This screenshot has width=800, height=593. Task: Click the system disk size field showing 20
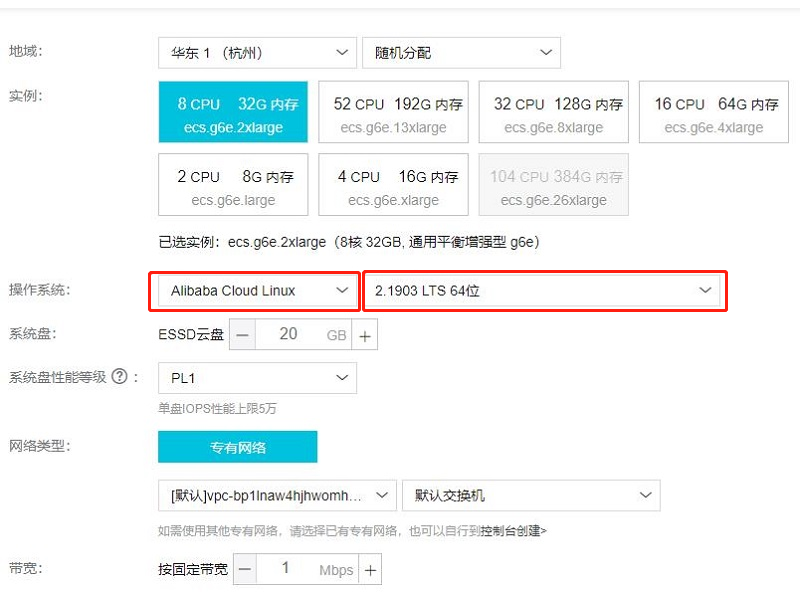[x=303, y=335]
